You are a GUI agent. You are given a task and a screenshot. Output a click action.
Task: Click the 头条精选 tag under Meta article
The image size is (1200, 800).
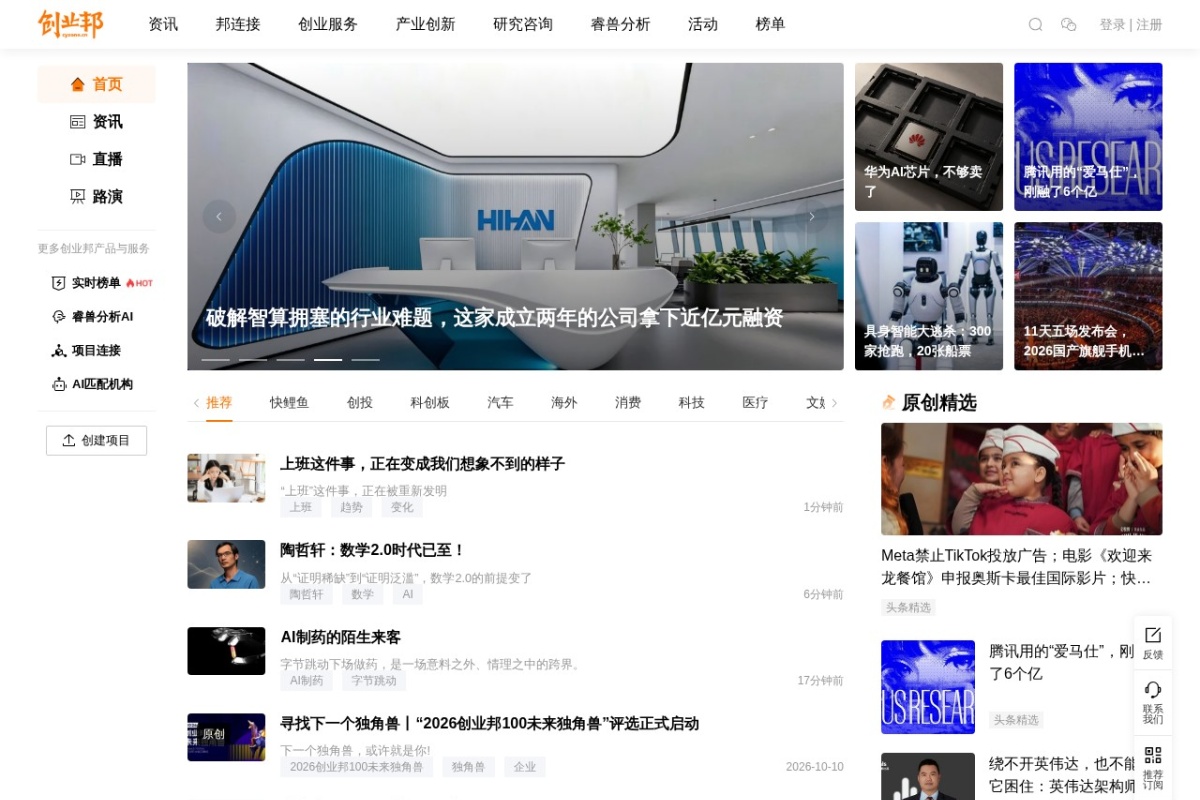908,607
